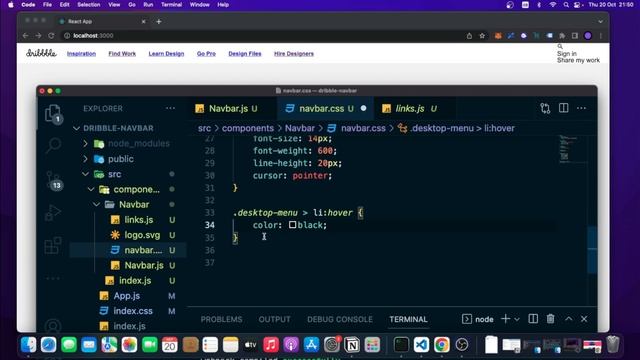Follow the Learn Design link
Viewport: 640px width, 360px height.
tap(166, 53)
